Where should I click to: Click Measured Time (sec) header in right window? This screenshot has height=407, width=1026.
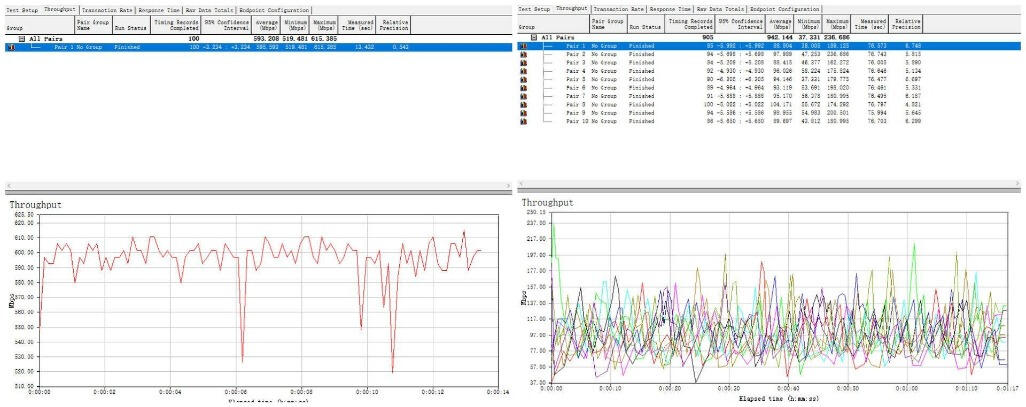872,24
